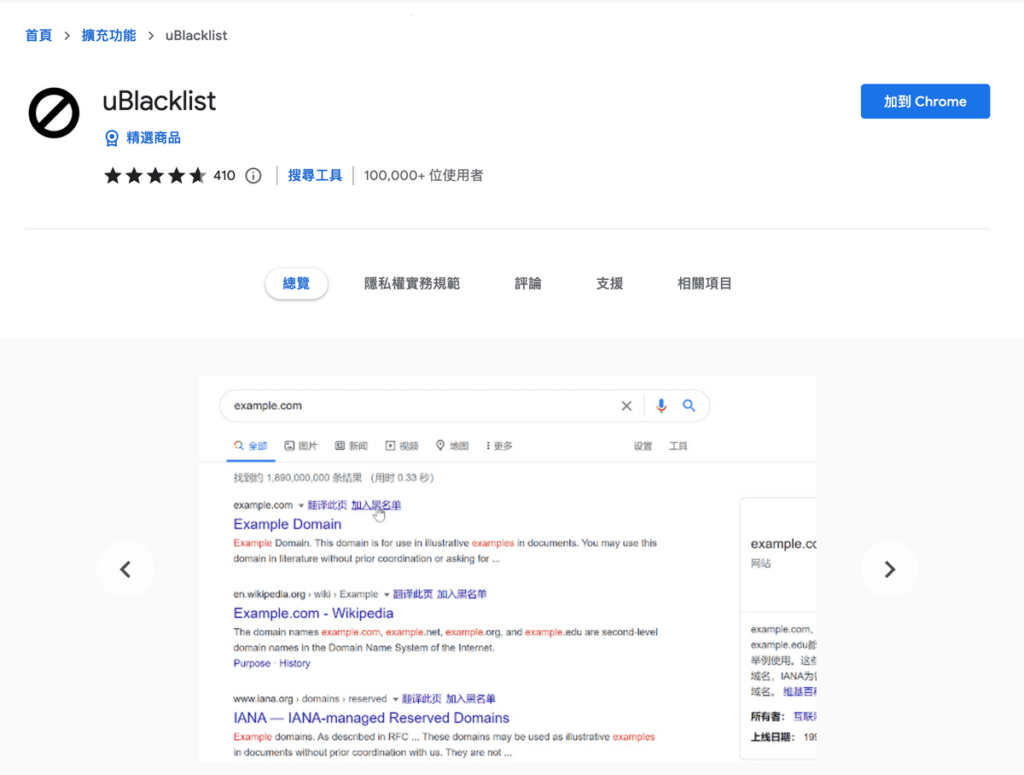This screenshot has height=775, width=1024.
Task: Open the Purpose sitelink
Action: [251, 663]
